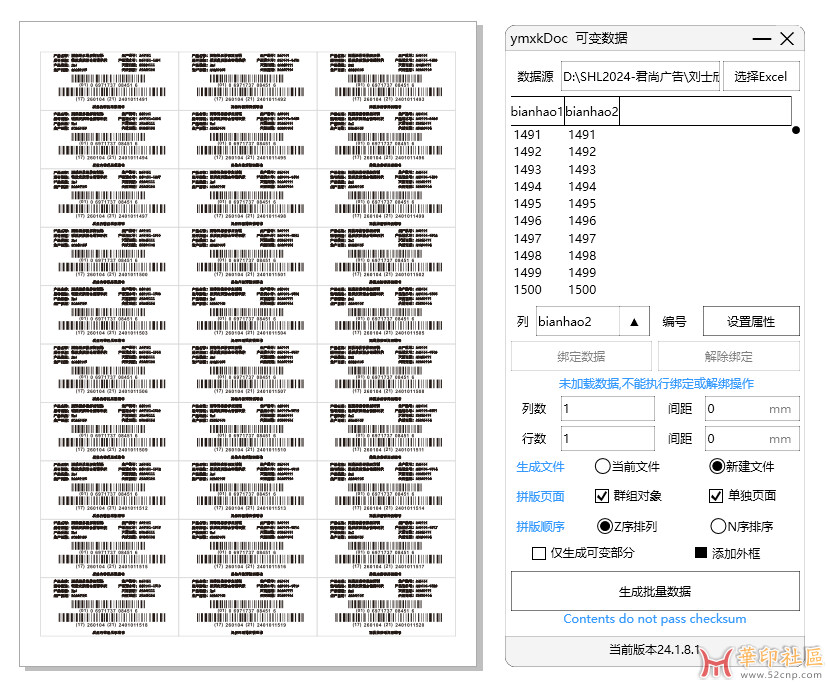Click the 生成文件 blue label
Screen dimensions: 826x682
[540, 467]
